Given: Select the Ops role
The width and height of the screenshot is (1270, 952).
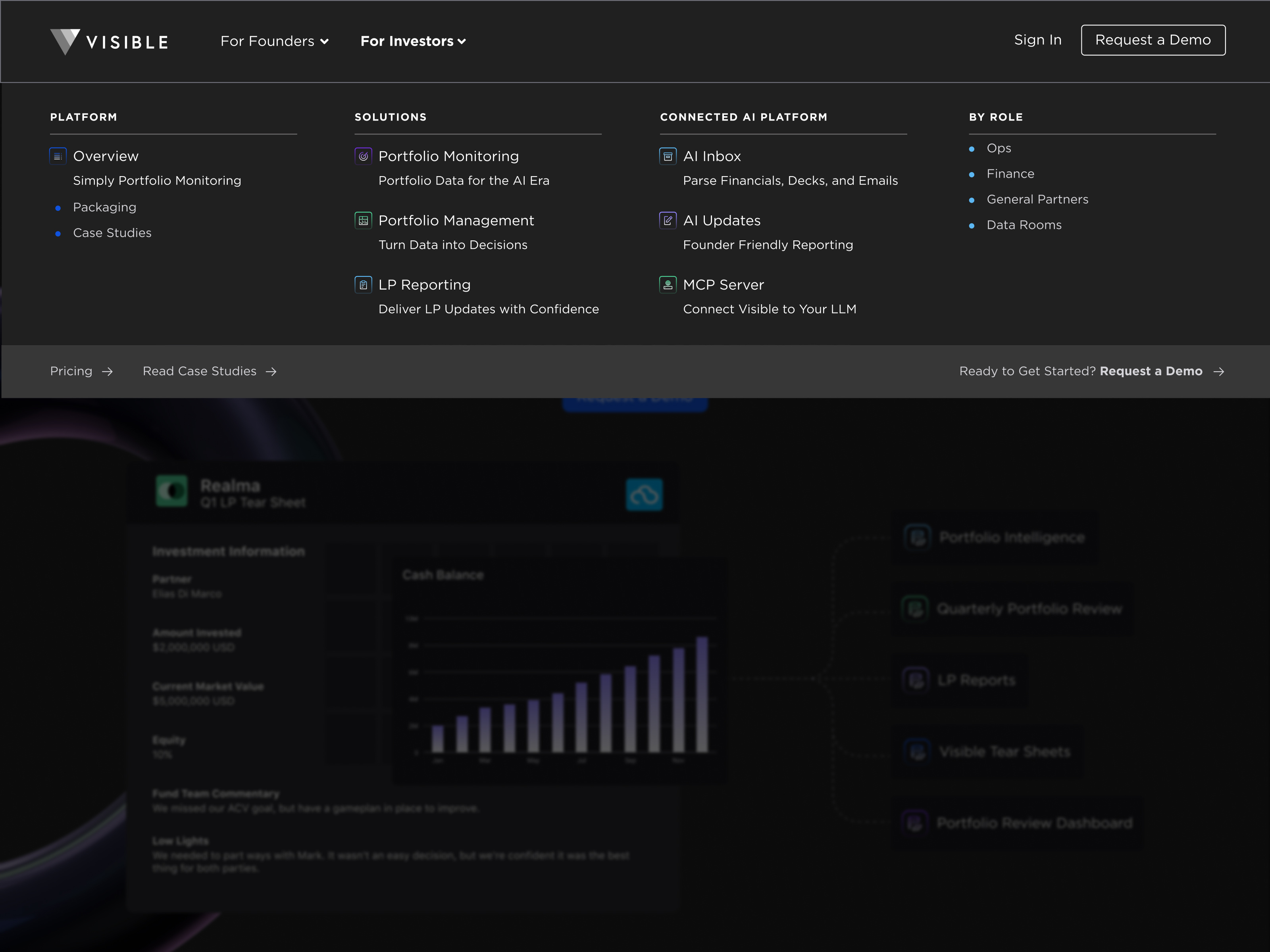Looking at the screenshot, I should (x=999, y=148).
